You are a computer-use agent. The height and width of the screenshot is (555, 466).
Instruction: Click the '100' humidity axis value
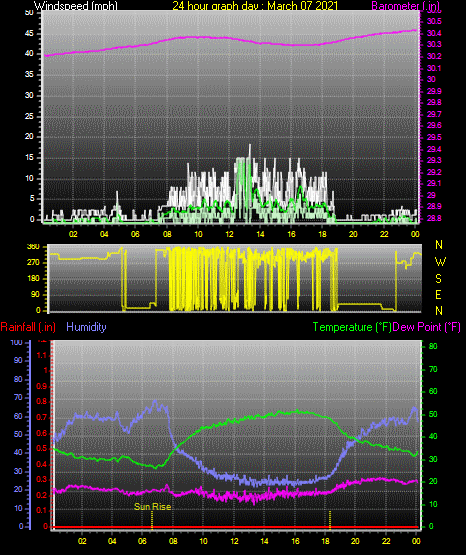pyautogui.click(x=16, y=342)
